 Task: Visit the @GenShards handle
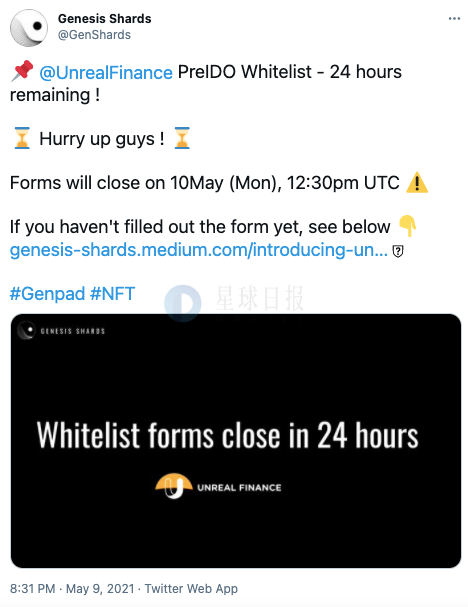click(94, 35)
